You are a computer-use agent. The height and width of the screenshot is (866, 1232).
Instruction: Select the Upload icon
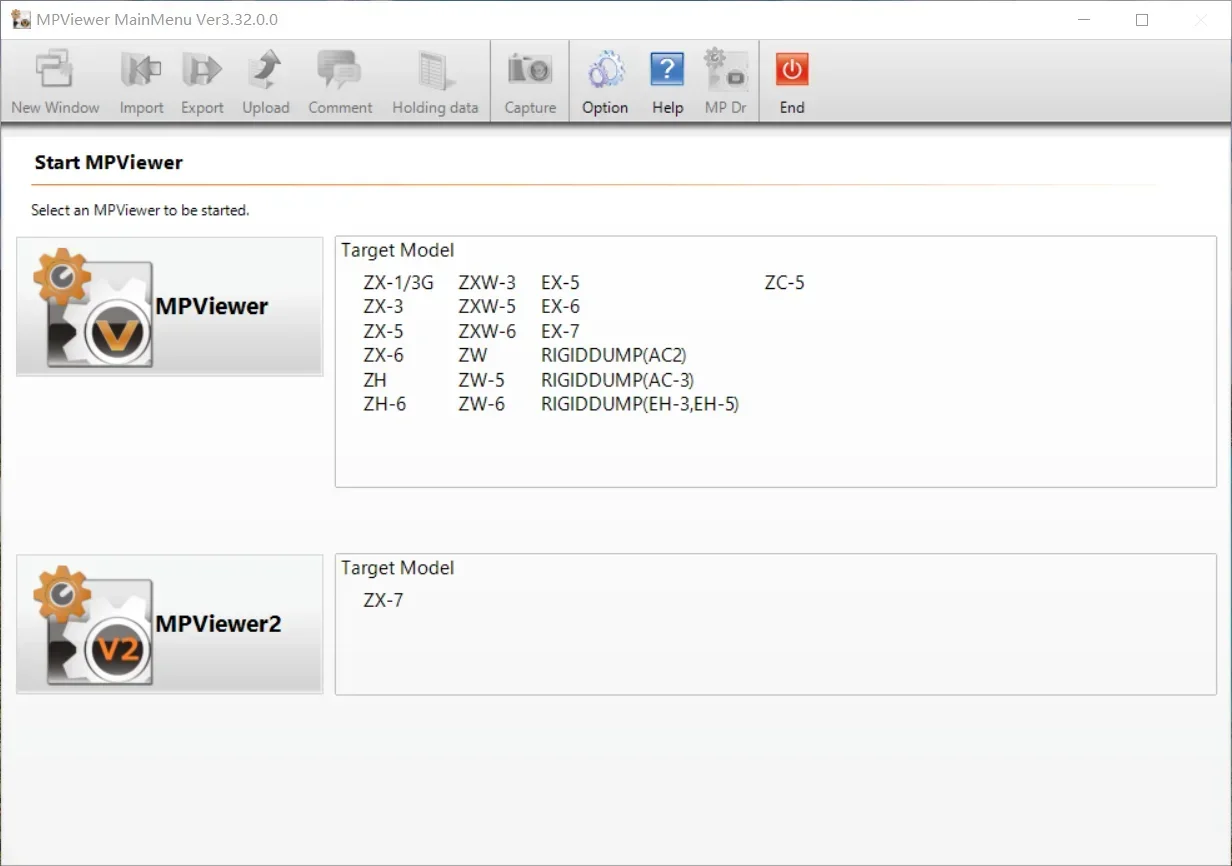click(x=265, y=70)
